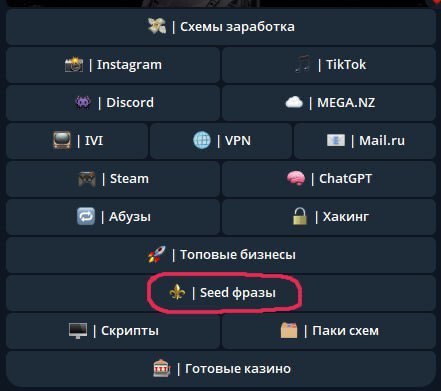This screenshot has height=391, width=441.
Task: Click the camera emoji next to Instagram
Action: (74, 65)
